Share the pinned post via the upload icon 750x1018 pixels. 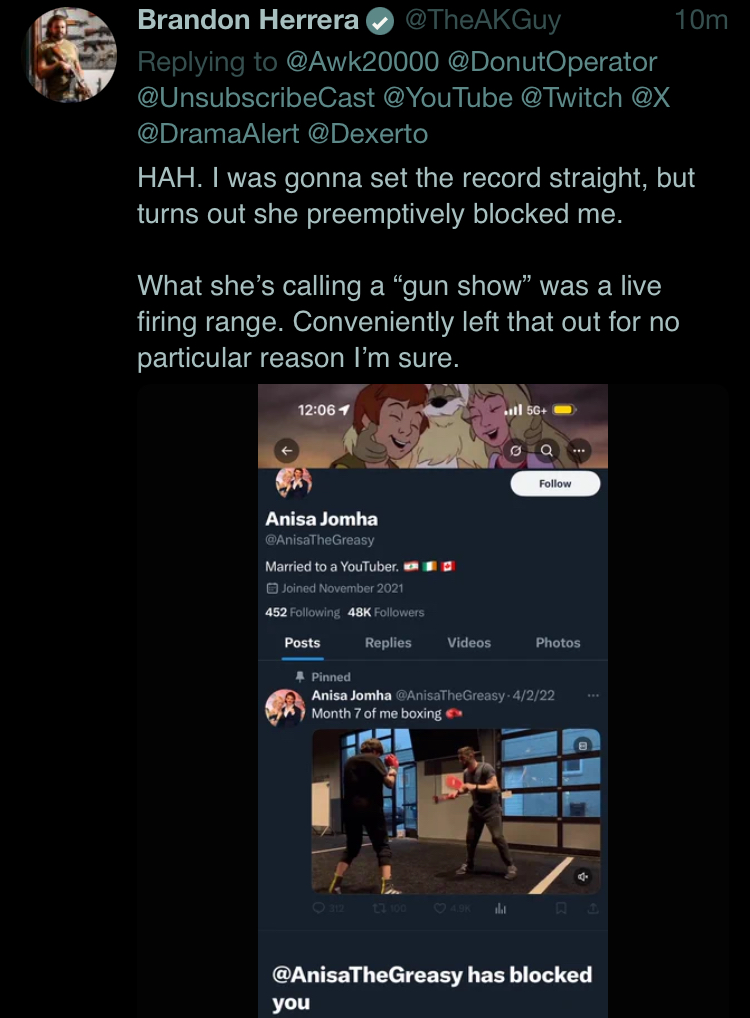coord(592,908)
